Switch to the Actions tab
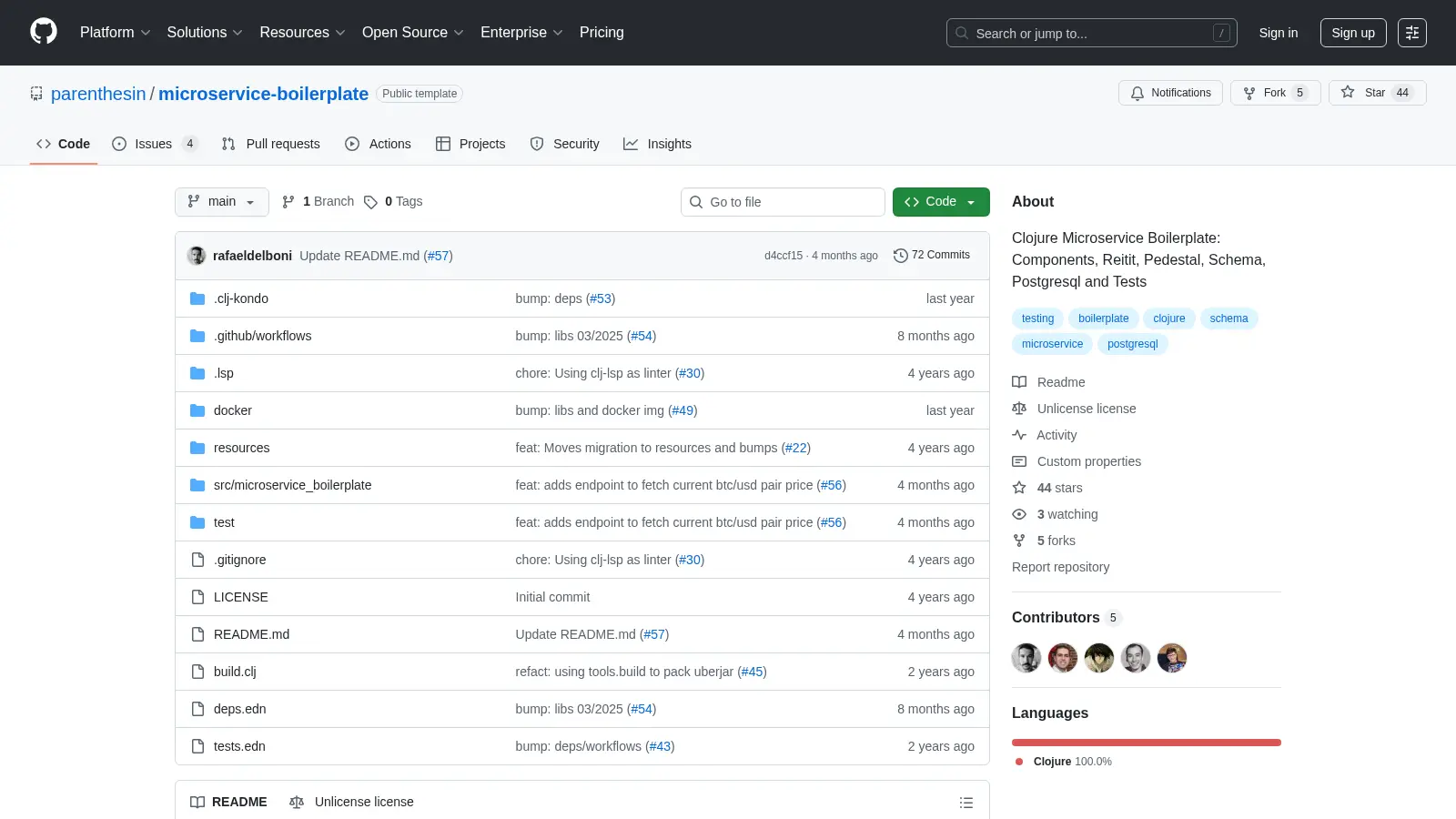 tap(378, 144)
